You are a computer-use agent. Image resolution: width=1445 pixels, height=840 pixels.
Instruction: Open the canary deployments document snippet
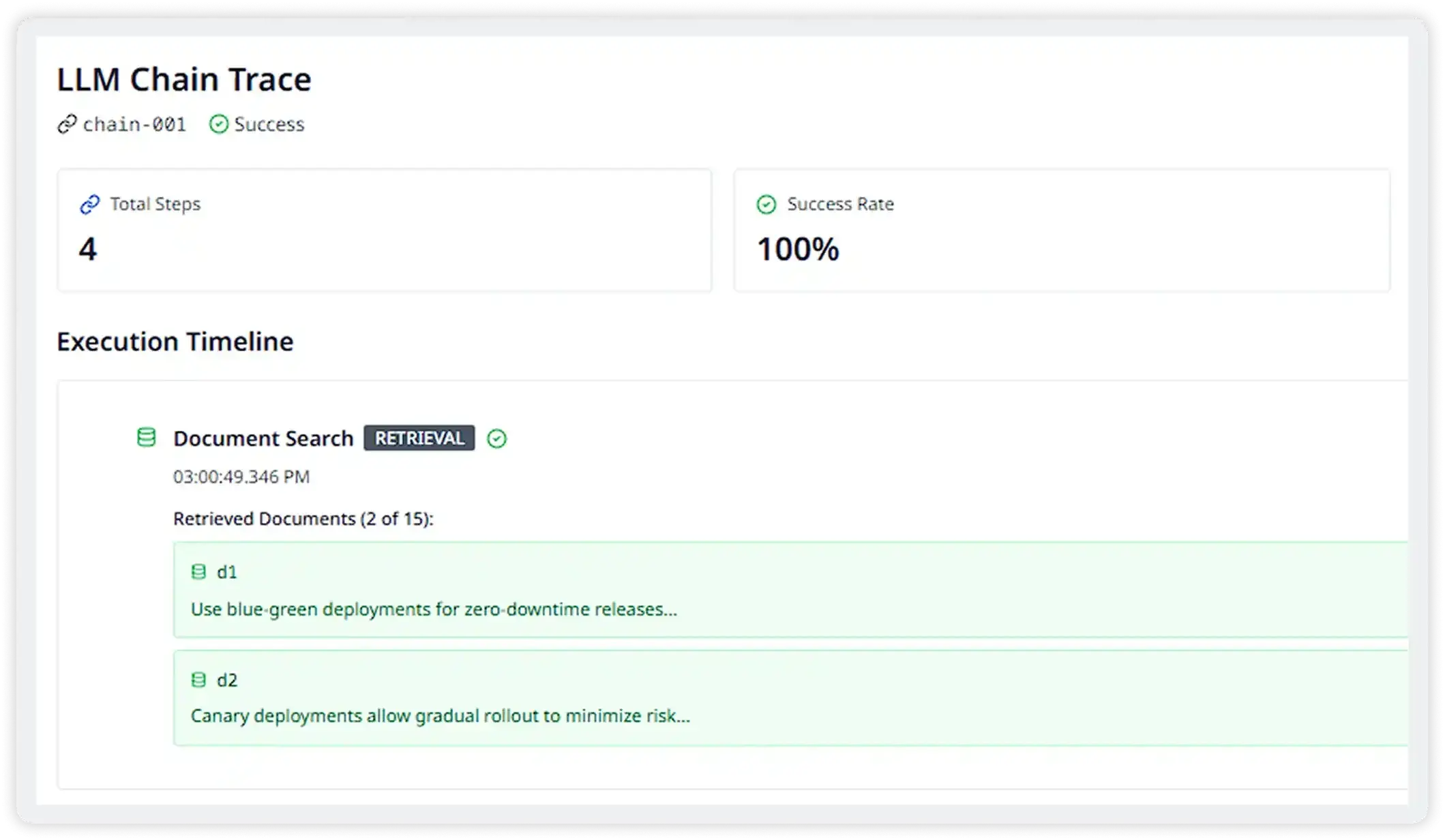coord(440,716)
